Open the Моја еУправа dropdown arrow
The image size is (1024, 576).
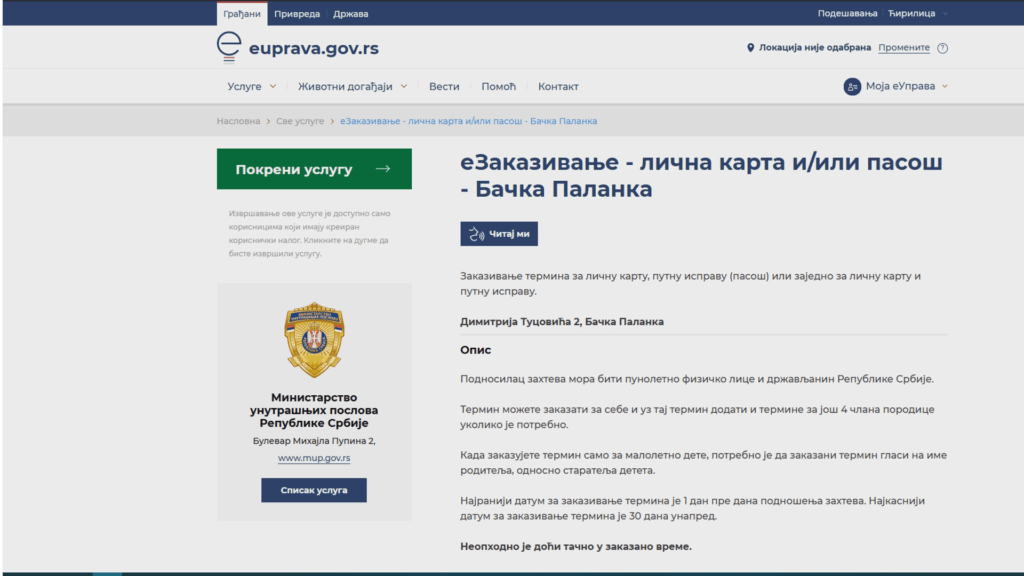tap(945, 86)
